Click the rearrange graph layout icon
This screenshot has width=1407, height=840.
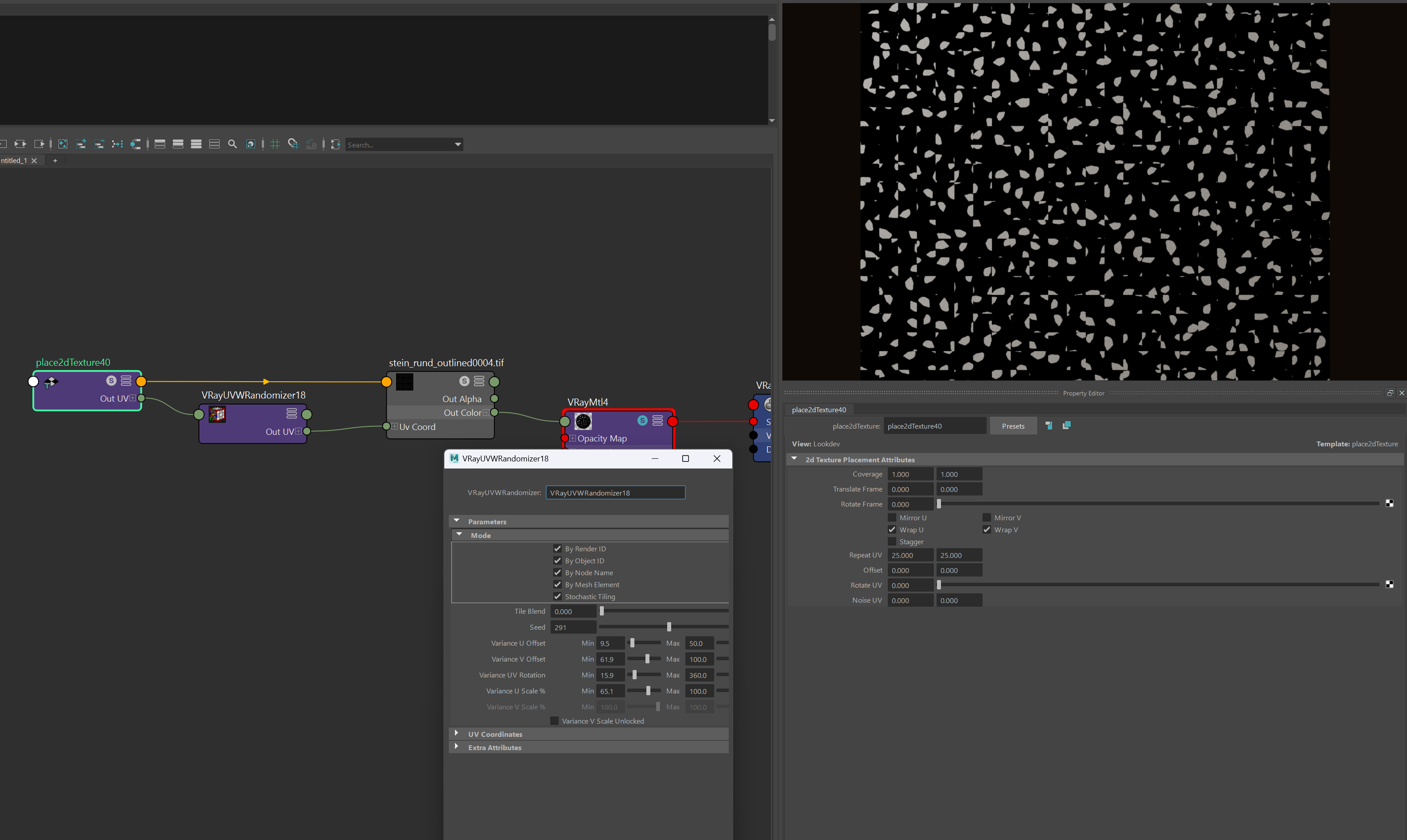(x=117, y=144)
